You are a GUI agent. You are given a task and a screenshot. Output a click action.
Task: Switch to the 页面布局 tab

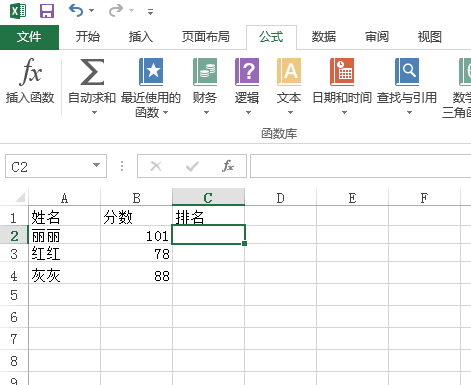click(205, 37)
